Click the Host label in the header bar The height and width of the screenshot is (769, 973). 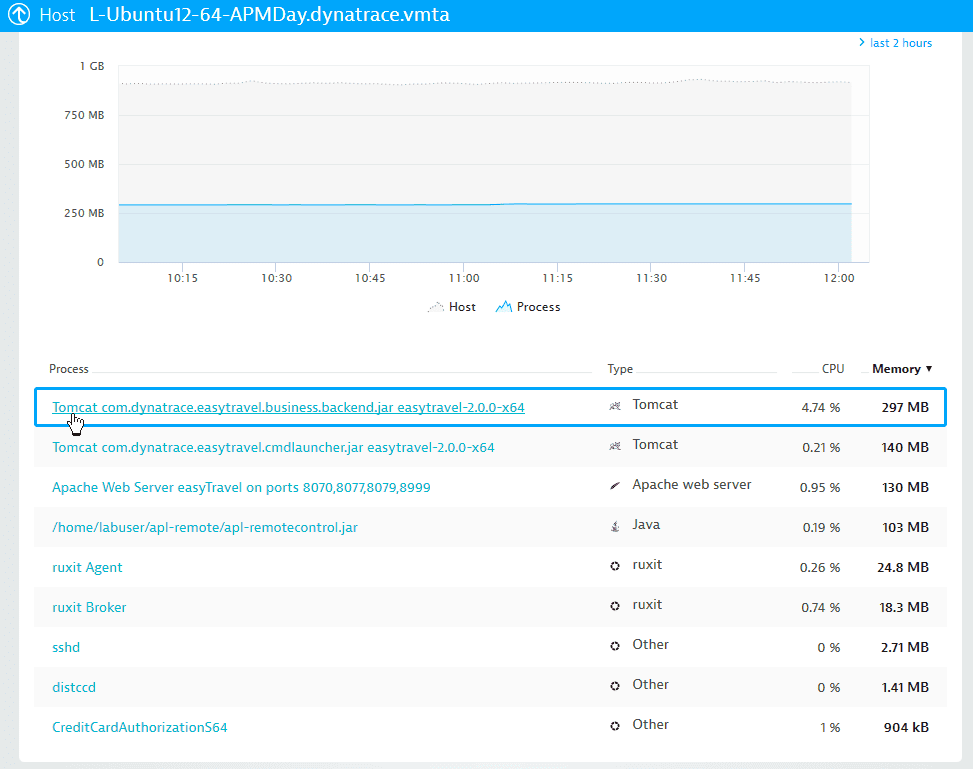click(x=57, y=14)
